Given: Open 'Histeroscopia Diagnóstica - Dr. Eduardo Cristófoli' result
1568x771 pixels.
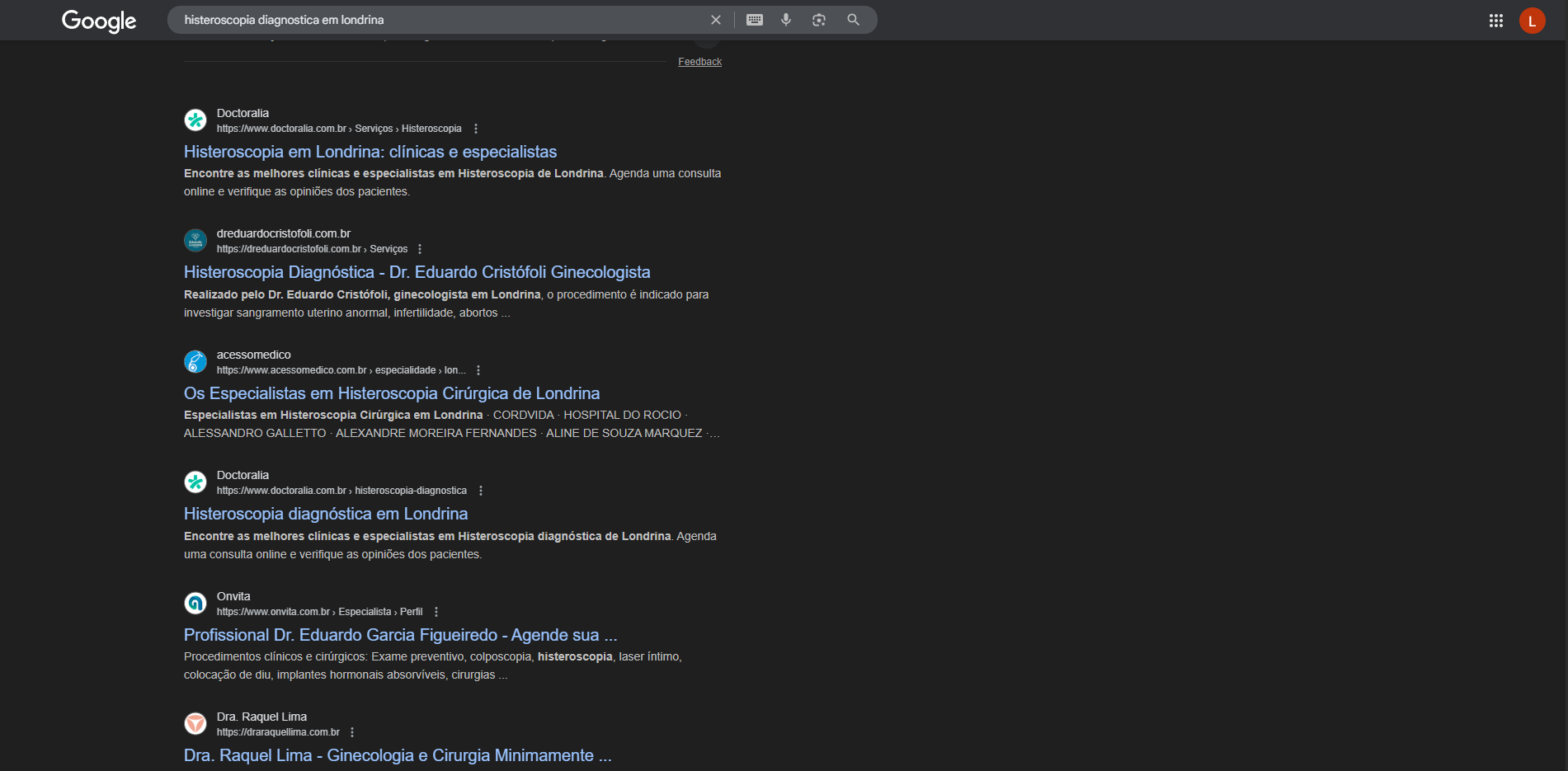Looking at the screenshot, I should [417, 272].
